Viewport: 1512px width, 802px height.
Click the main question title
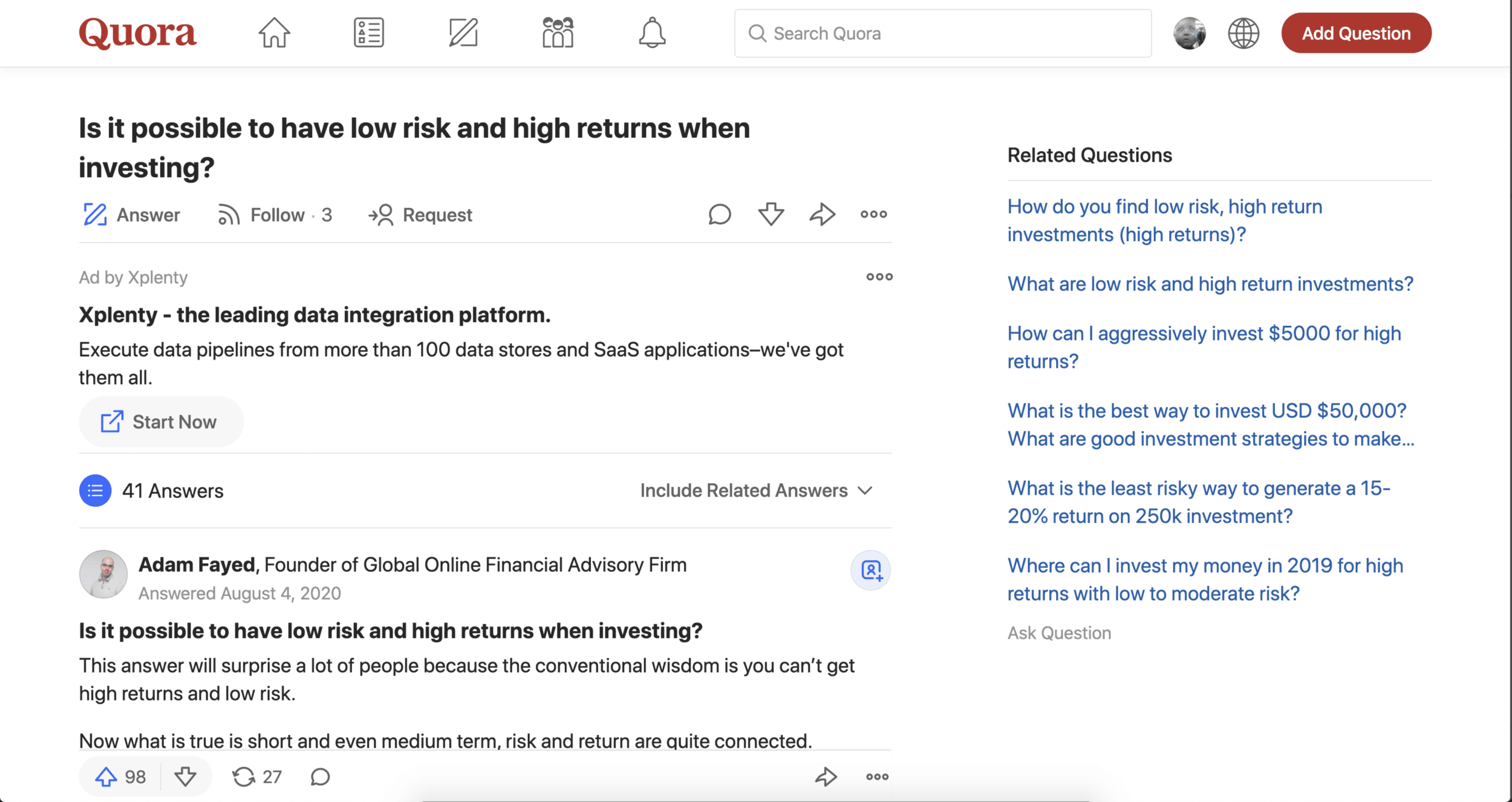click(414, 148)
